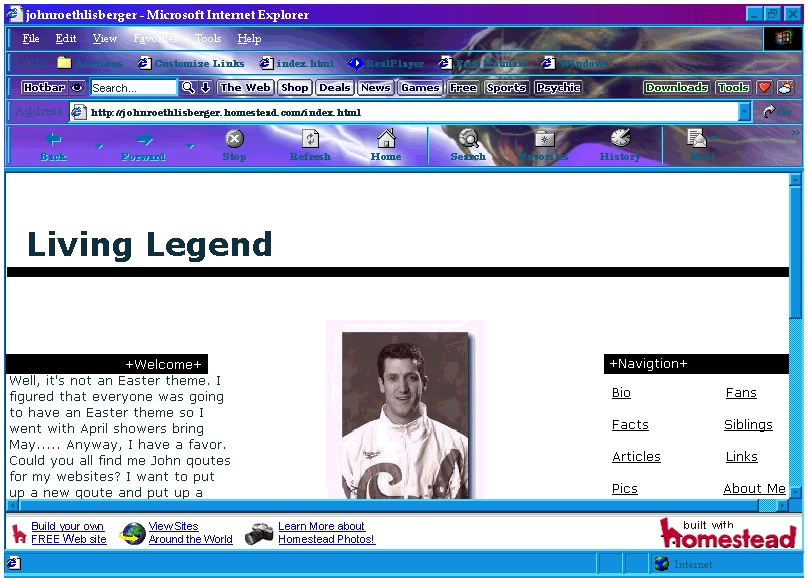Open the Customize Links shortcut
The width and height of the screenshot is (808, 578).
[191, 63]
